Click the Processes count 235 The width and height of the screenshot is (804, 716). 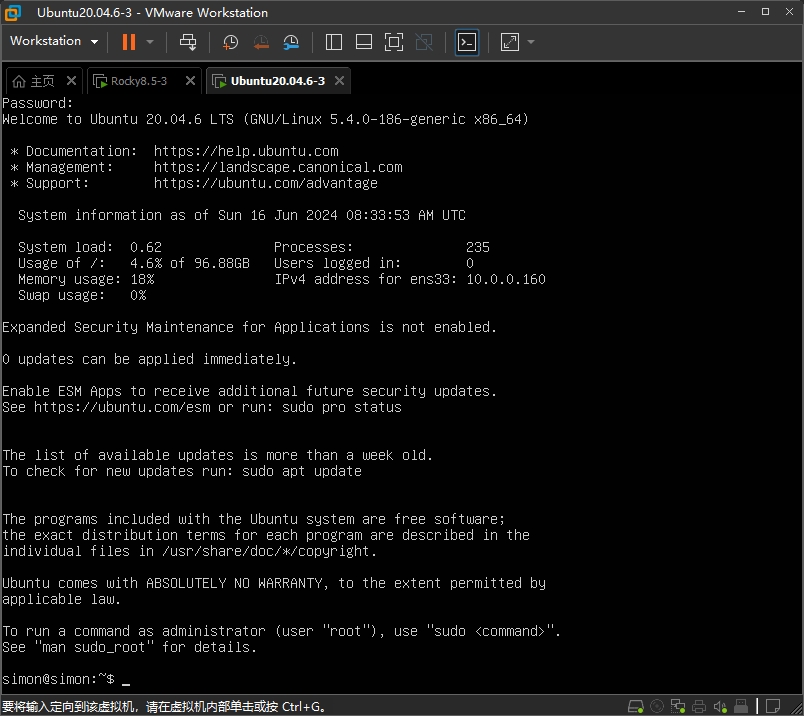(x=477, y=247)
